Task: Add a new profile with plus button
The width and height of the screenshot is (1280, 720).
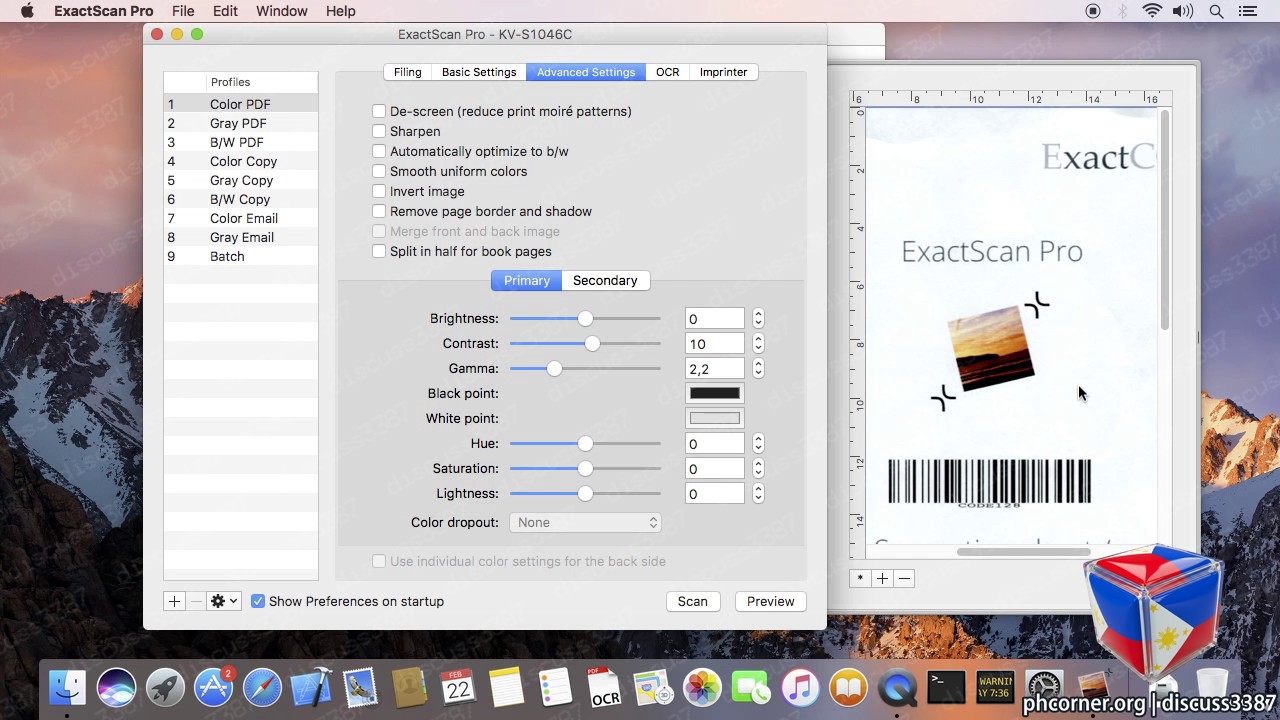Action: coord(174,601)
